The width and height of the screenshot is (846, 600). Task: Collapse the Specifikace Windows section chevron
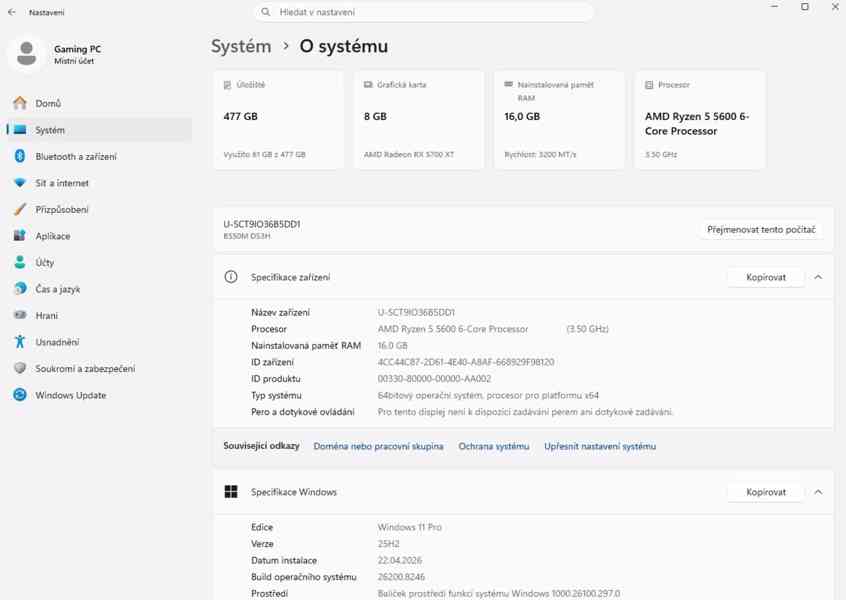tap(818, 491)
